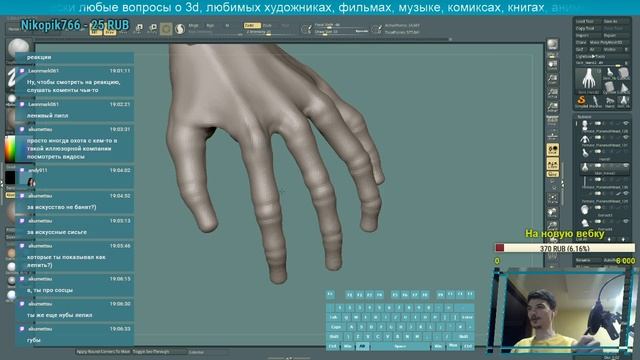Click Save As button in Tool panel
The image size is (640, 360).
tap(616, 21)
